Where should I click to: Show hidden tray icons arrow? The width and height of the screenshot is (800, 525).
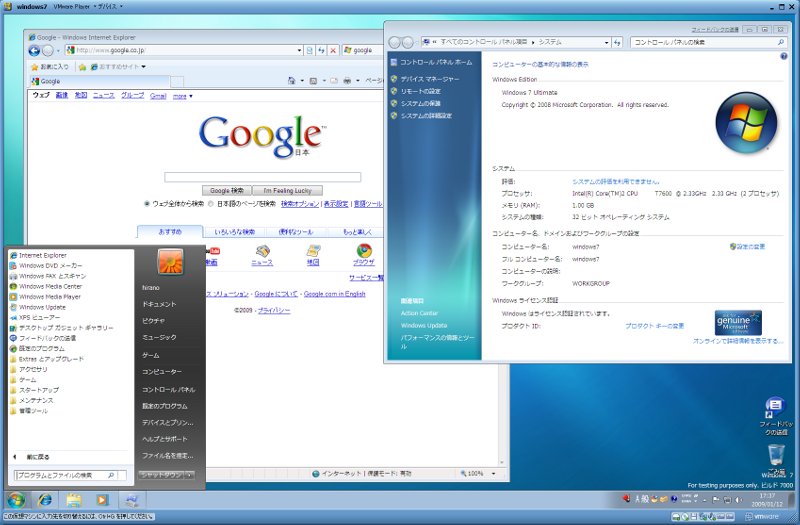[x=705, y=500]
